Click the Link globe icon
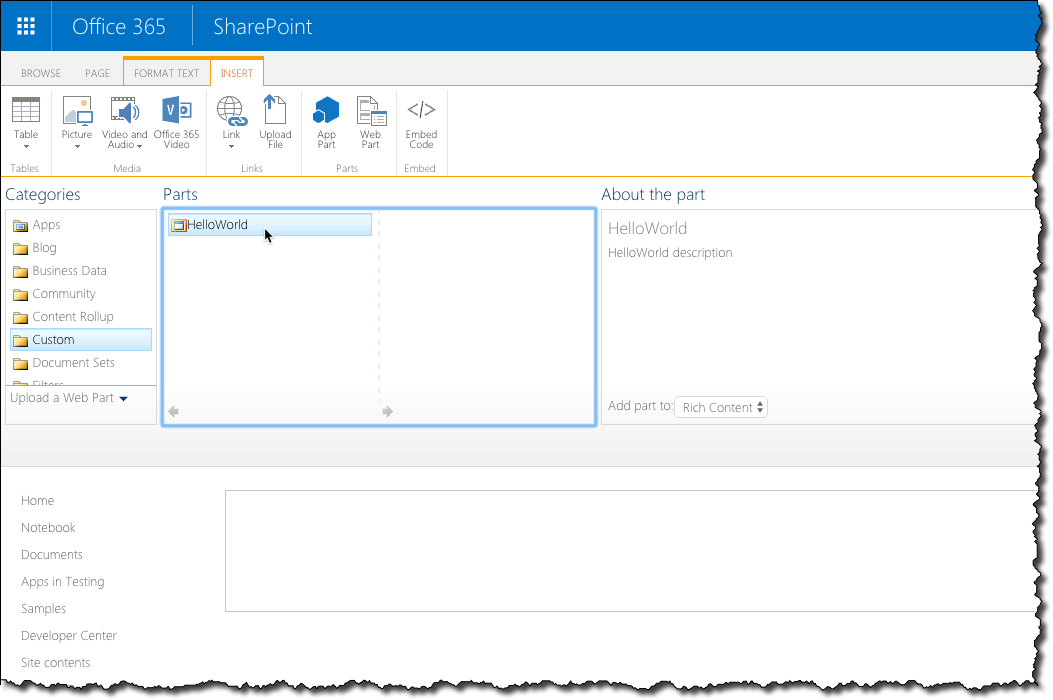The height and width of the screenshot is (700, 1053). click(231, 111)
